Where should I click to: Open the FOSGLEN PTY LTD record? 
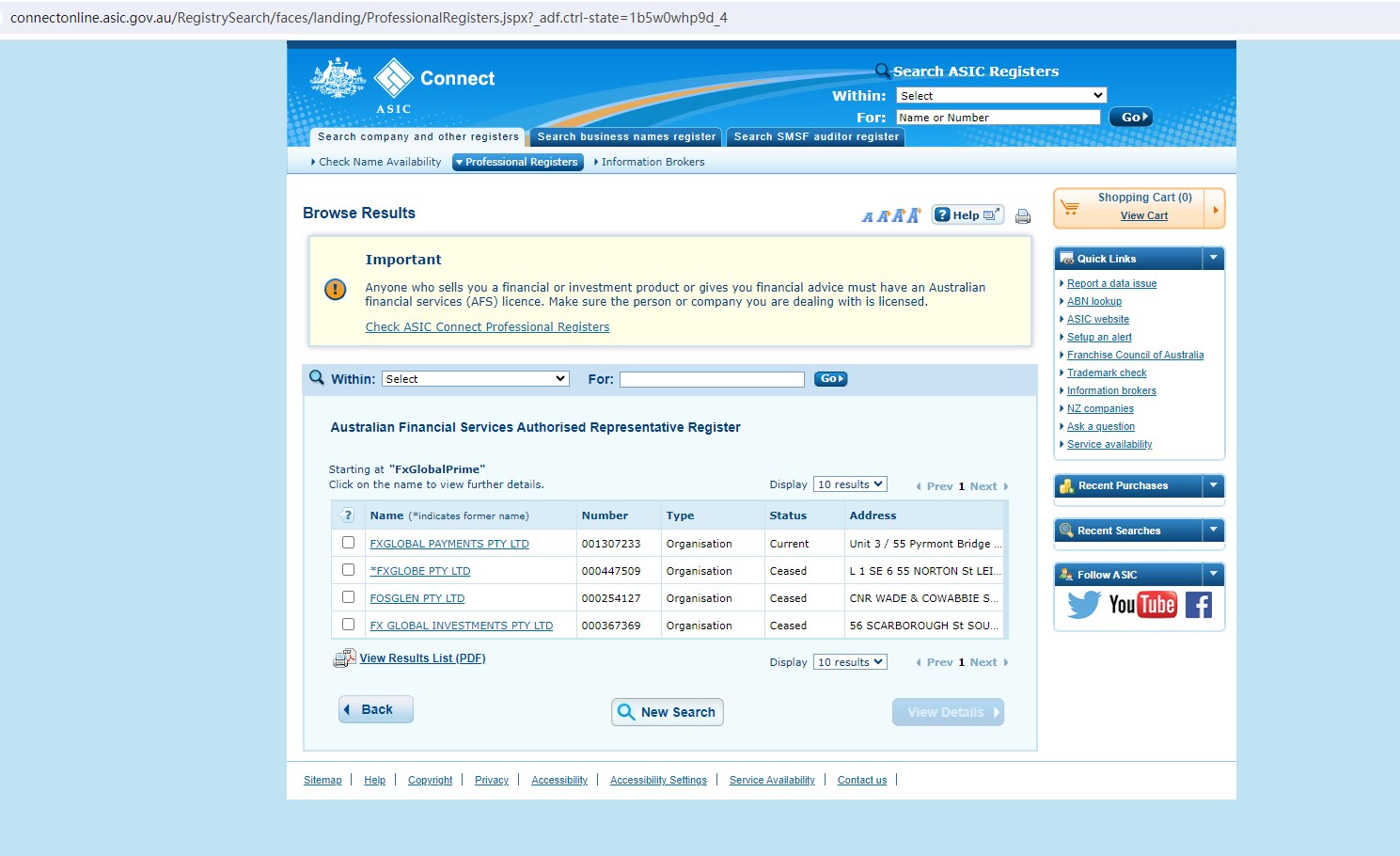coord(417,598)
